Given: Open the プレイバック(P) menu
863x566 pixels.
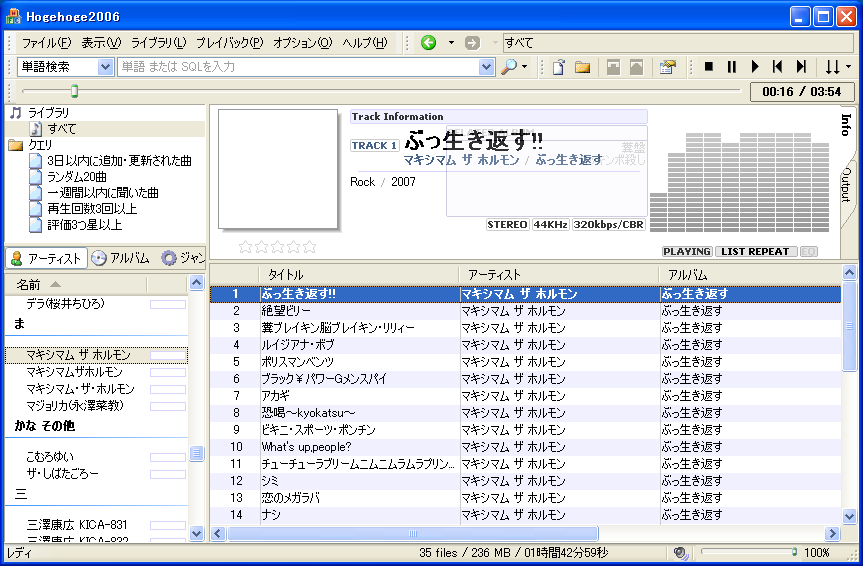Looking at the screenshot, I should point(230,42).
